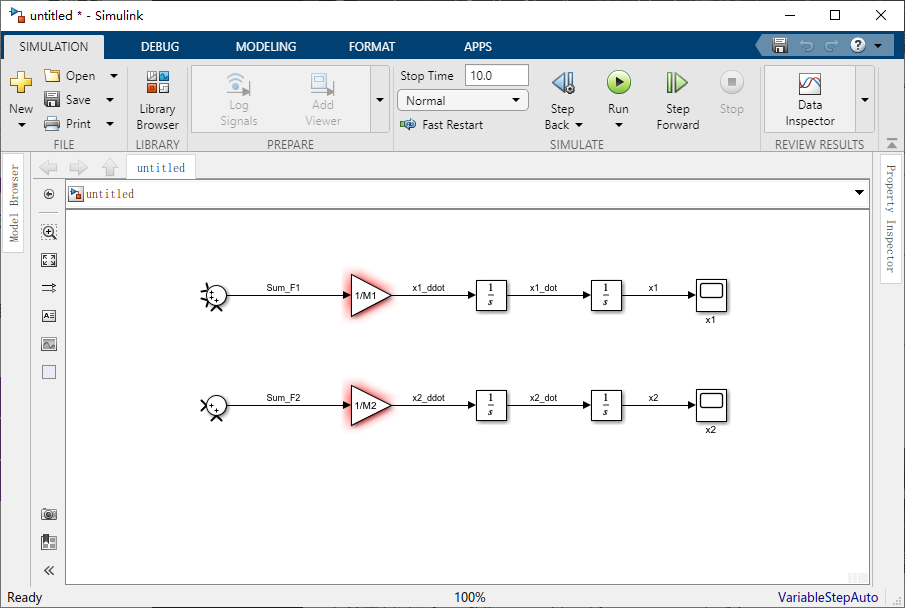Click the Fit to View icon

[49, 260]
